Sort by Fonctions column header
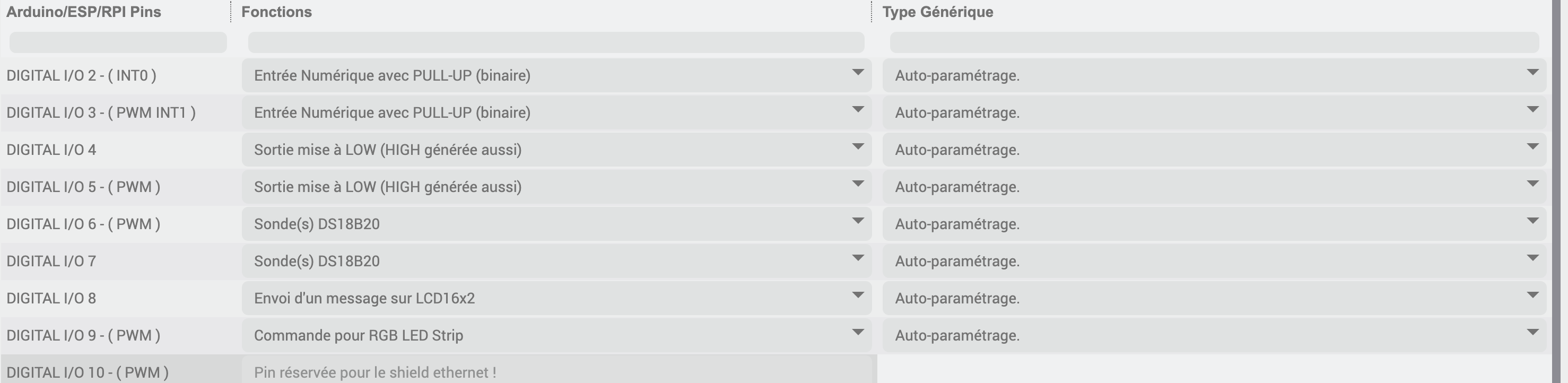The width and height of the screenshot is (1568, 383). 277,12
